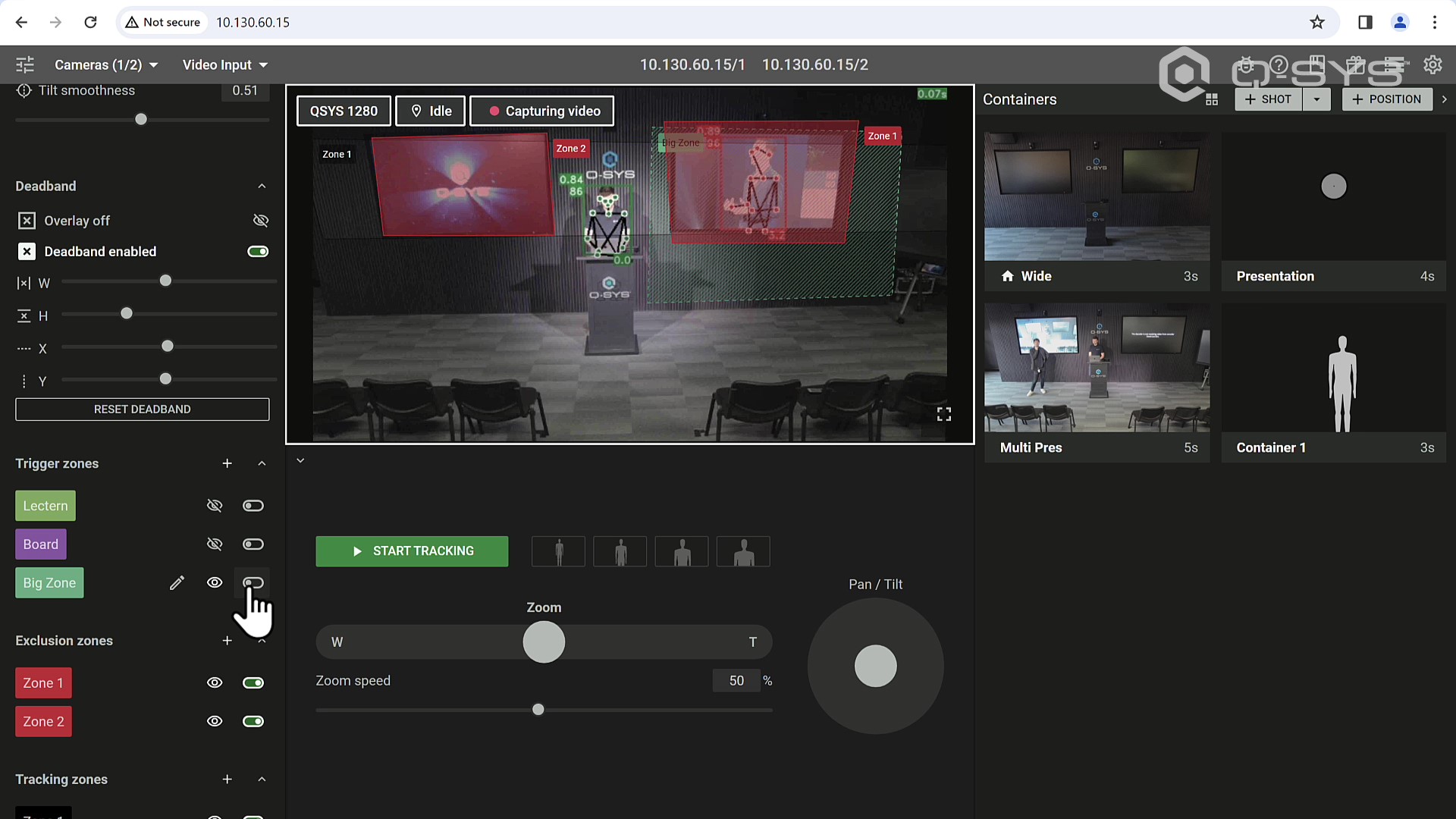
Task: Open the help question mark icon
Action: [x=1279, y=64]
